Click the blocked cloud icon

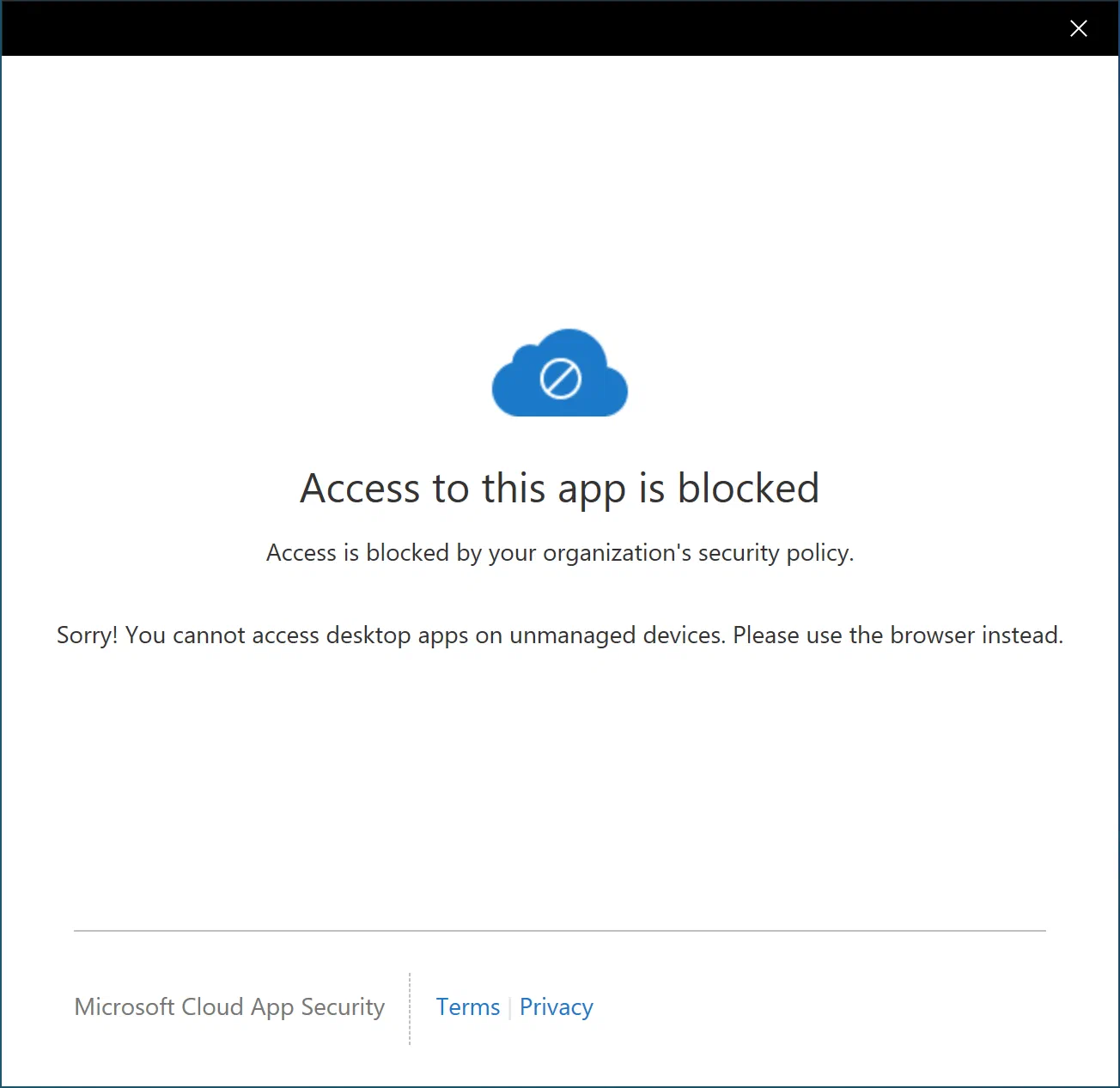coord(560,373)
